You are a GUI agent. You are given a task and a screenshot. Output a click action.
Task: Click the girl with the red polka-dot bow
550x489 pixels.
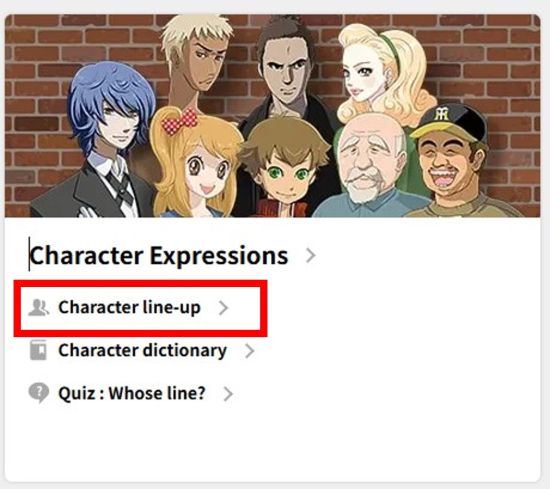196,165
